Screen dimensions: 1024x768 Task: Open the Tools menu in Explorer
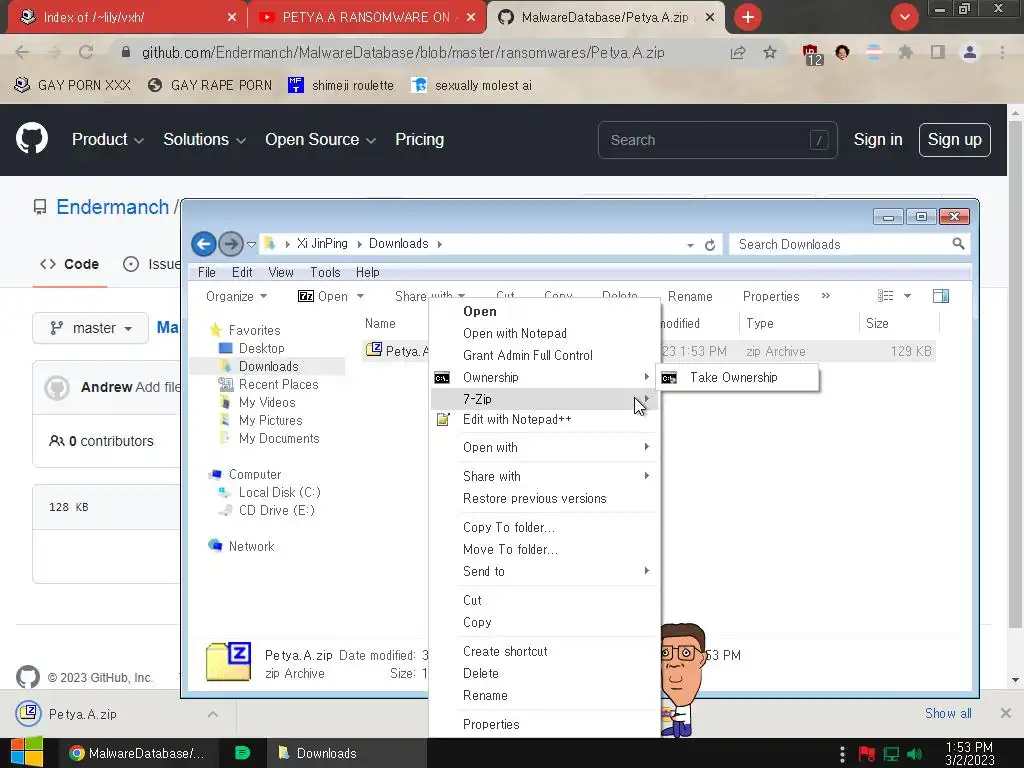(325, 272)
